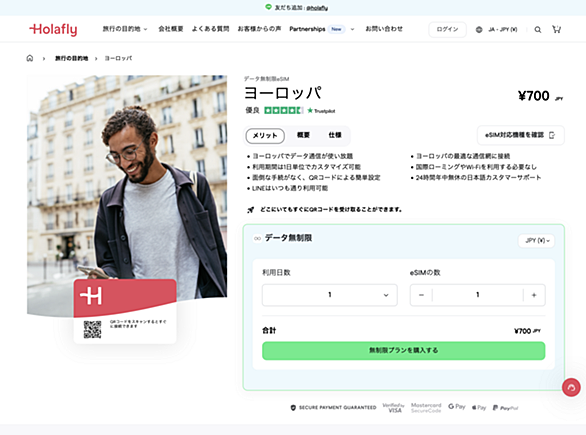Click the green 無制限プランを購入する button
Viewport: 586px width, 435px height.
pos(404,351)
